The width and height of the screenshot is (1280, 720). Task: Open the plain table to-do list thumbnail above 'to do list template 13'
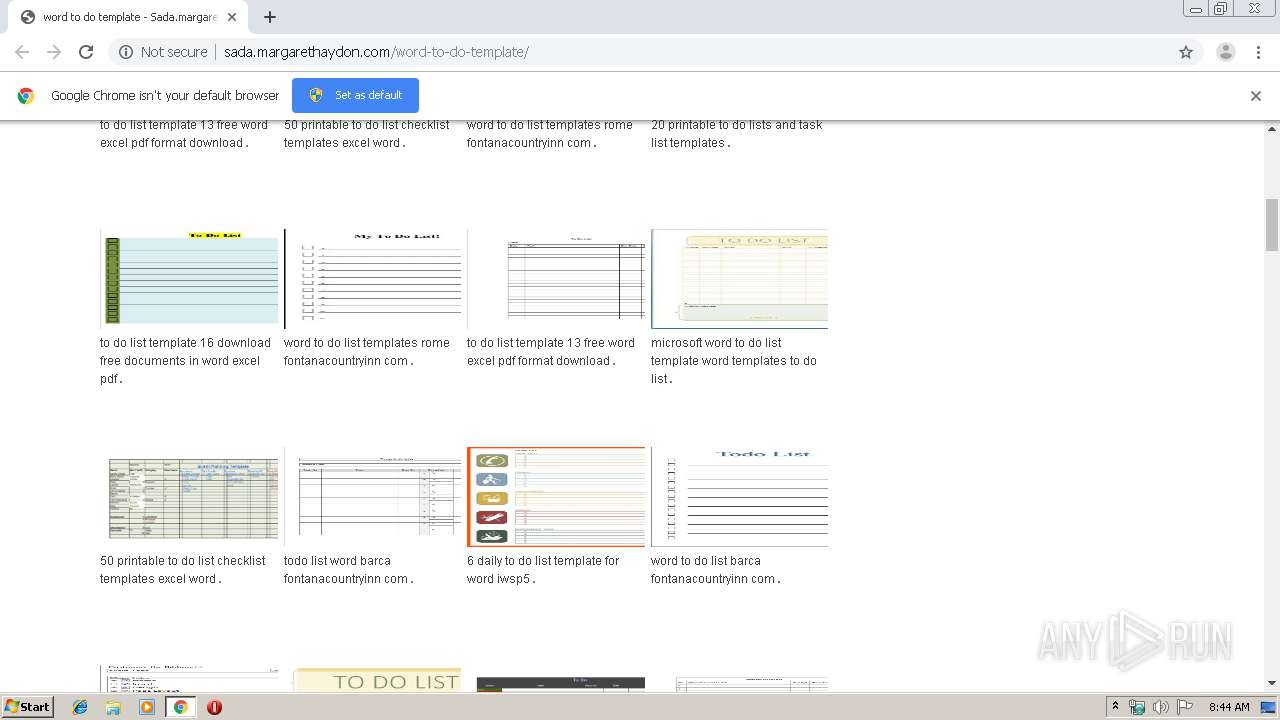556,278
